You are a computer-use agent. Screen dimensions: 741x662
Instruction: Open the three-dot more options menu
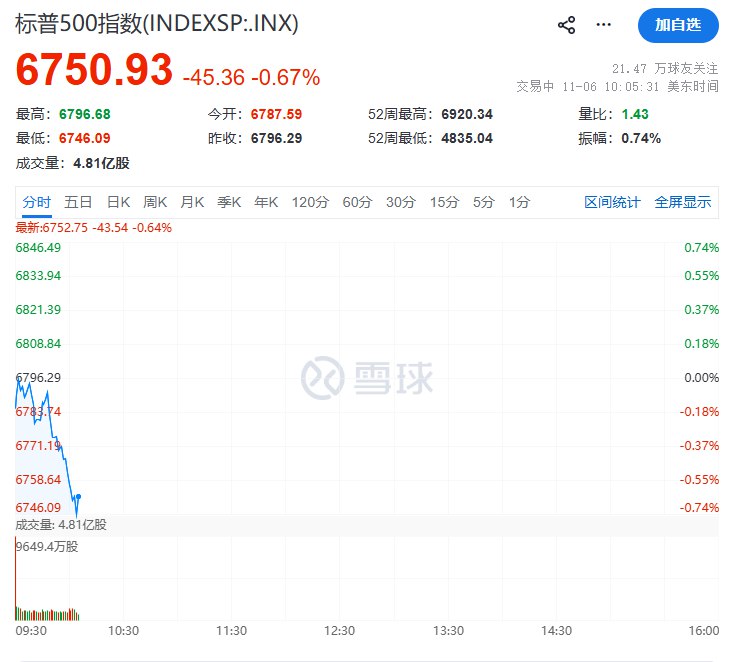click(603, 25)
